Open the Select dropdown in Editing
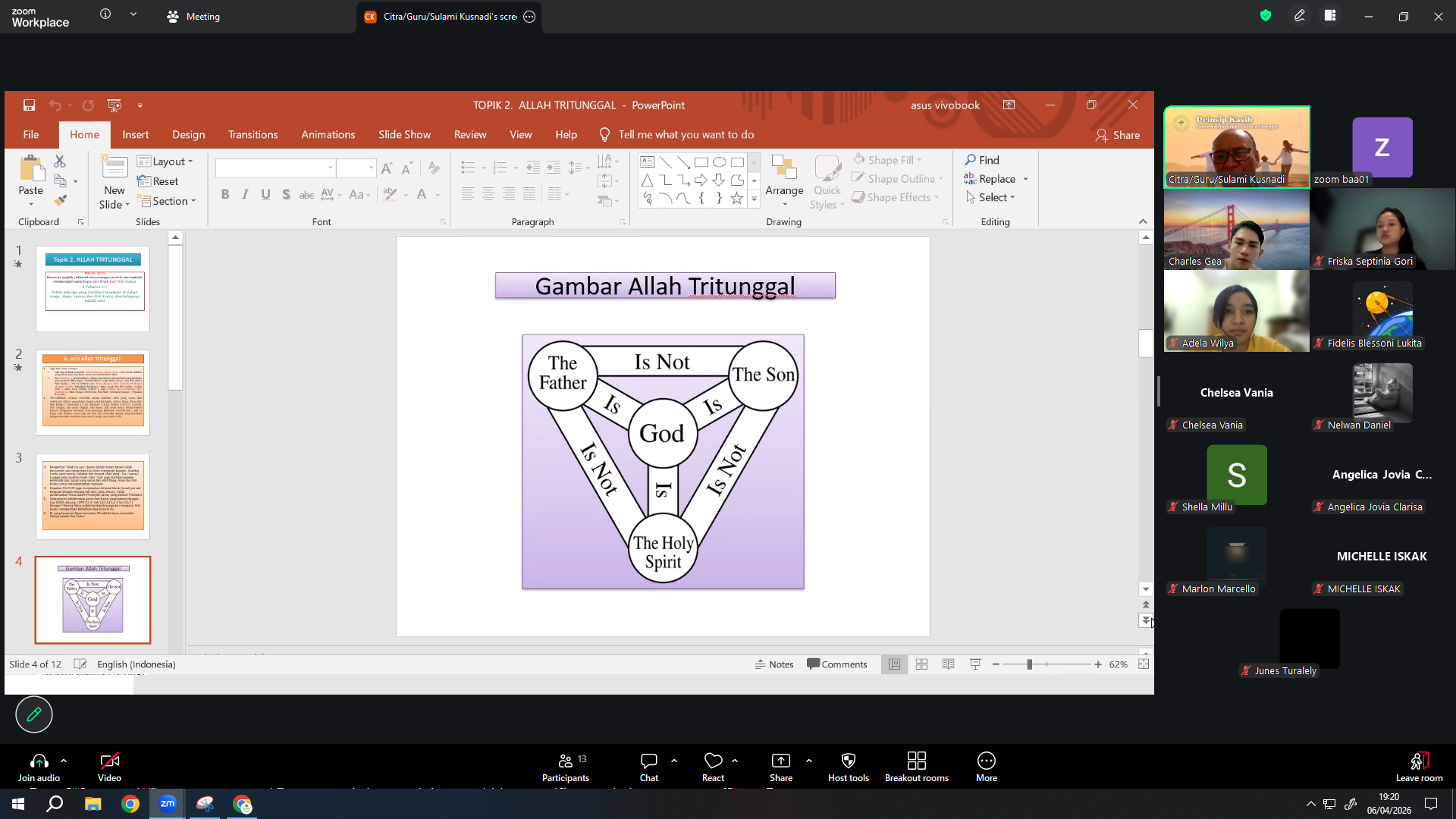The width and height of the screenshot is (1456, 819). point(990,197)
